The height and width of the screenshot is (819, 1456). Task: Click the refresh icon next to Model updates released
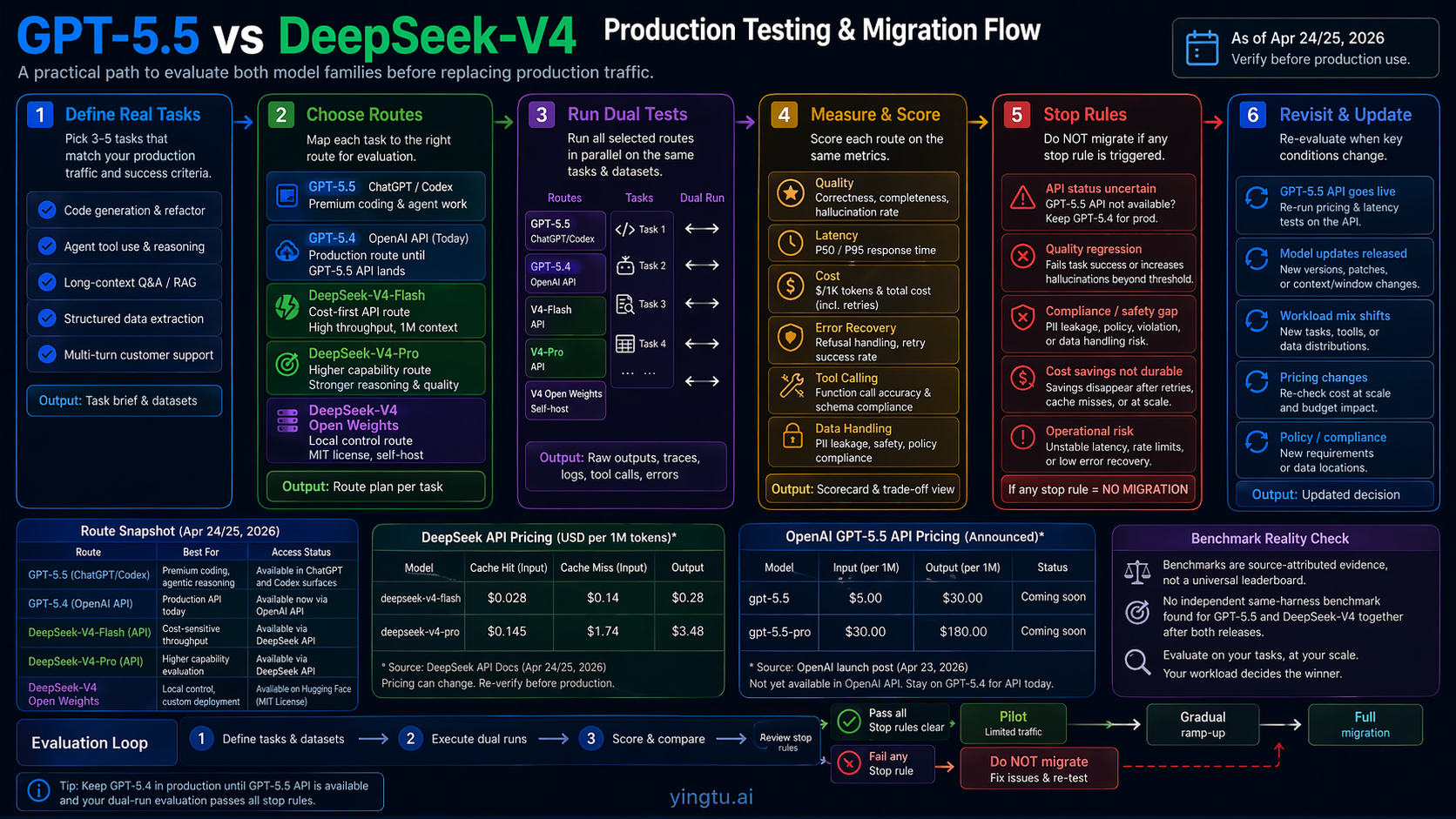click(x=1257, y=258)
